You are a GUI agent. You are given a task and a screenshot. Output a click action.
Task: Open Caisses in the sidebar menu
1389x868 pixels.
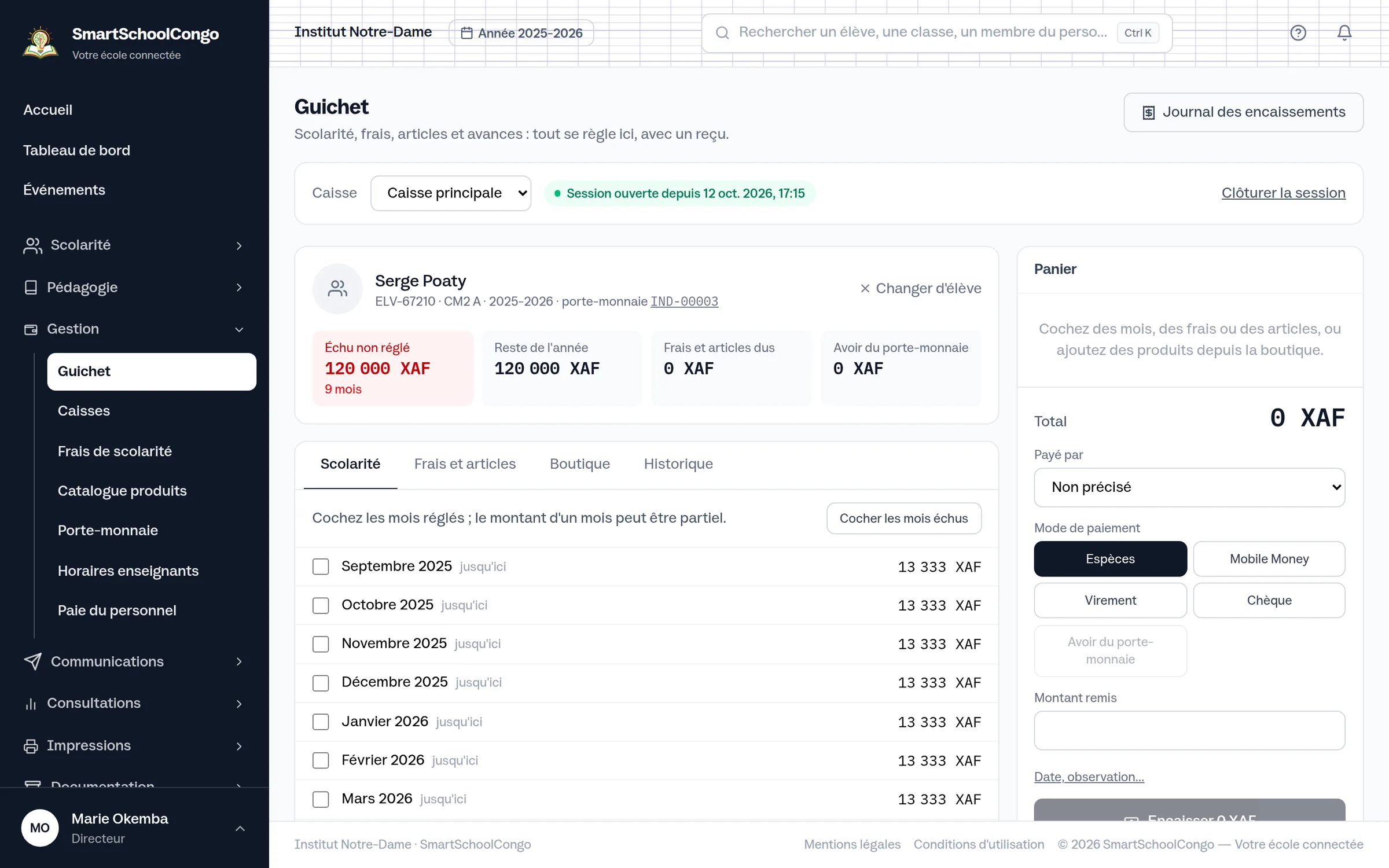[152, 411]
